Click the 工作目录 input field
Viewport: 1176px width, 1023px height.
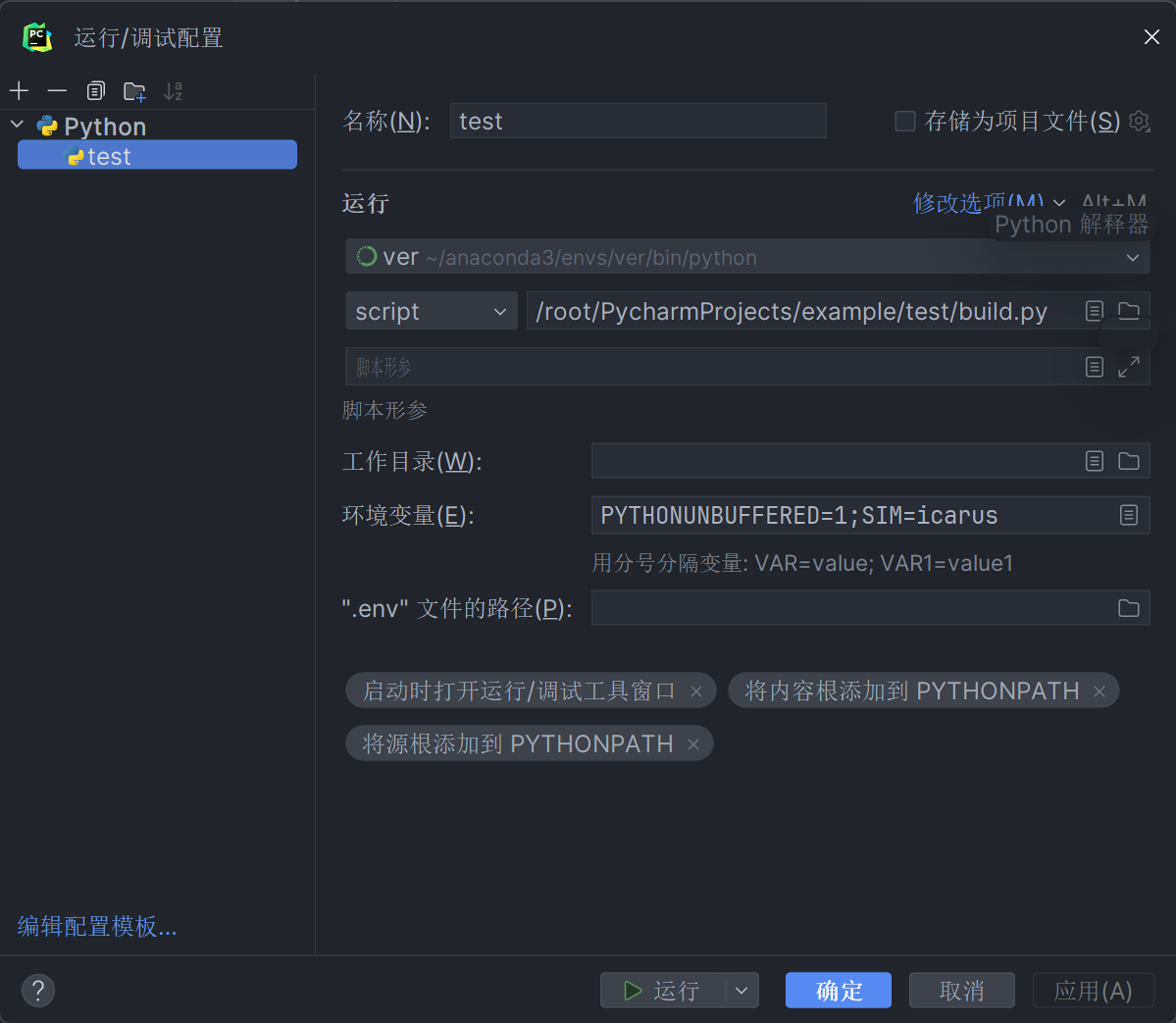834,460
